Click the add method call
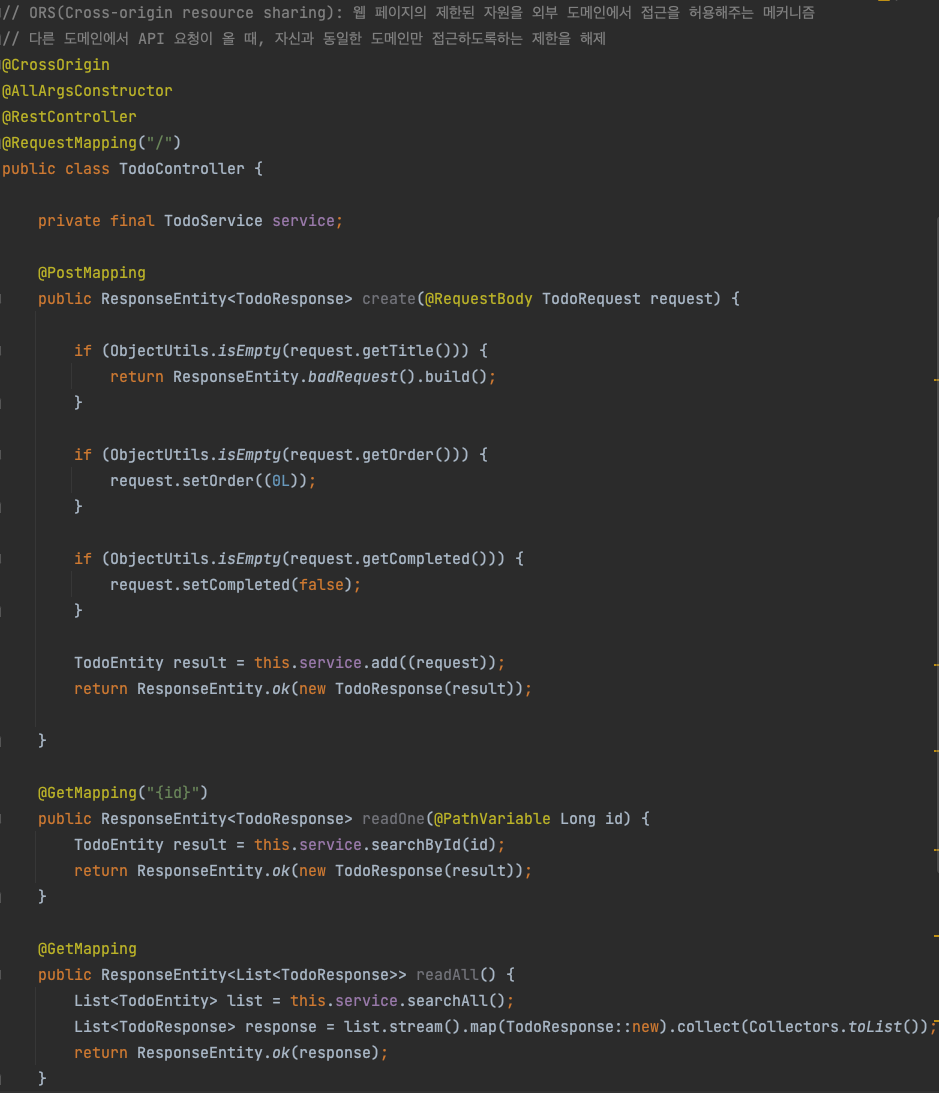 pyautogui.click(x=384, y=663)
